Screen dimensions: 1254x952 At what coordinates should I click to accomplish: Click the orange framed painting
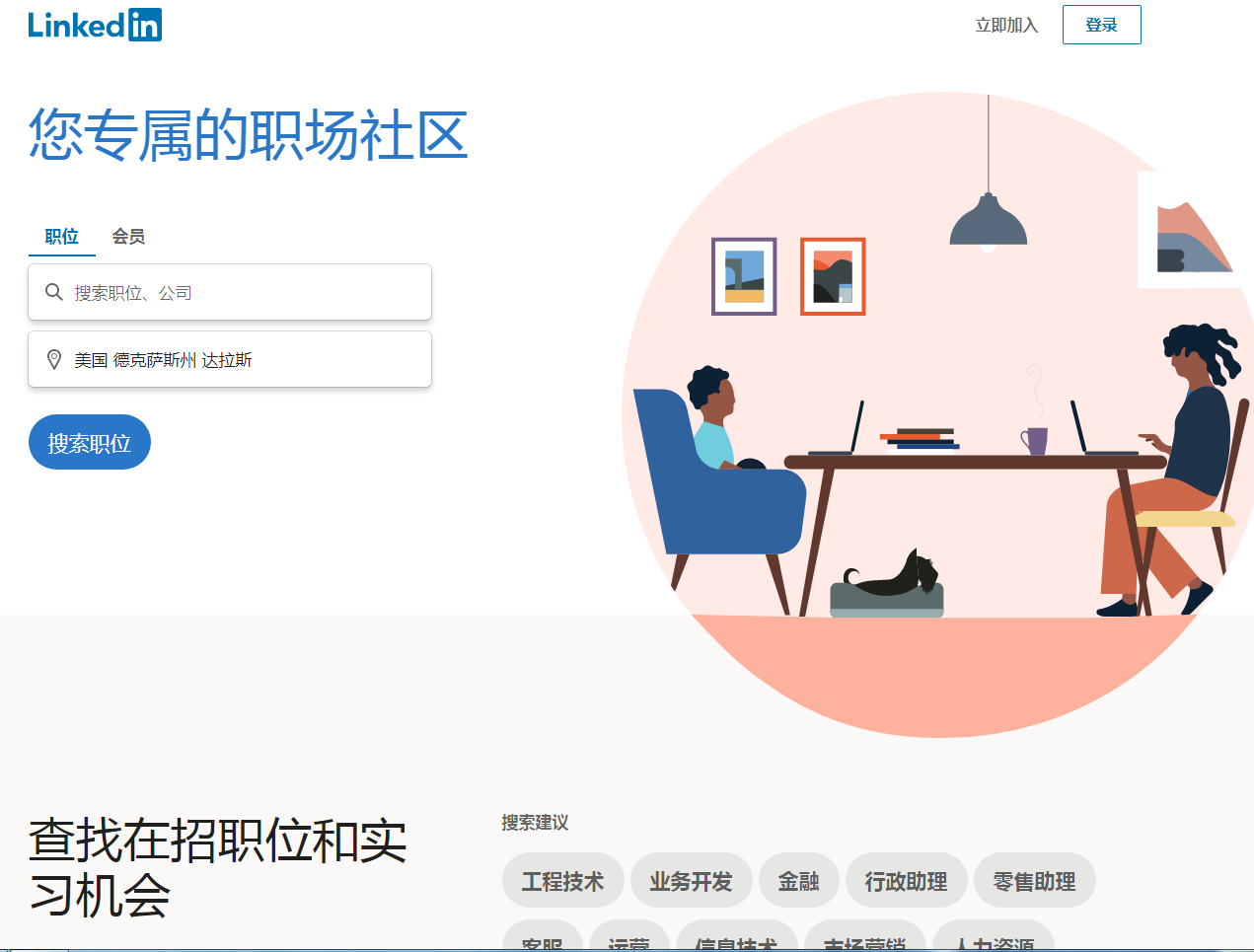pos(833,276)
